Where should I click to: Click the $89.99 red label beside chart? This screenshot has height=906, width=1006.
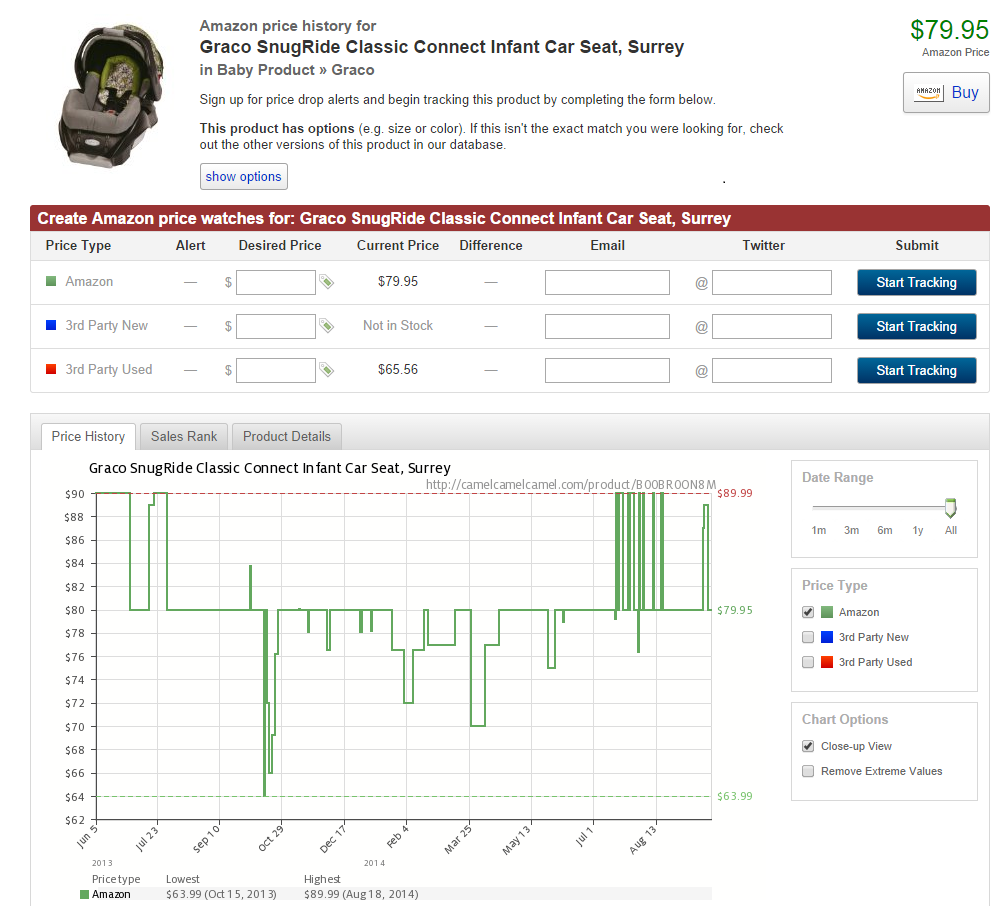point(735,493)
